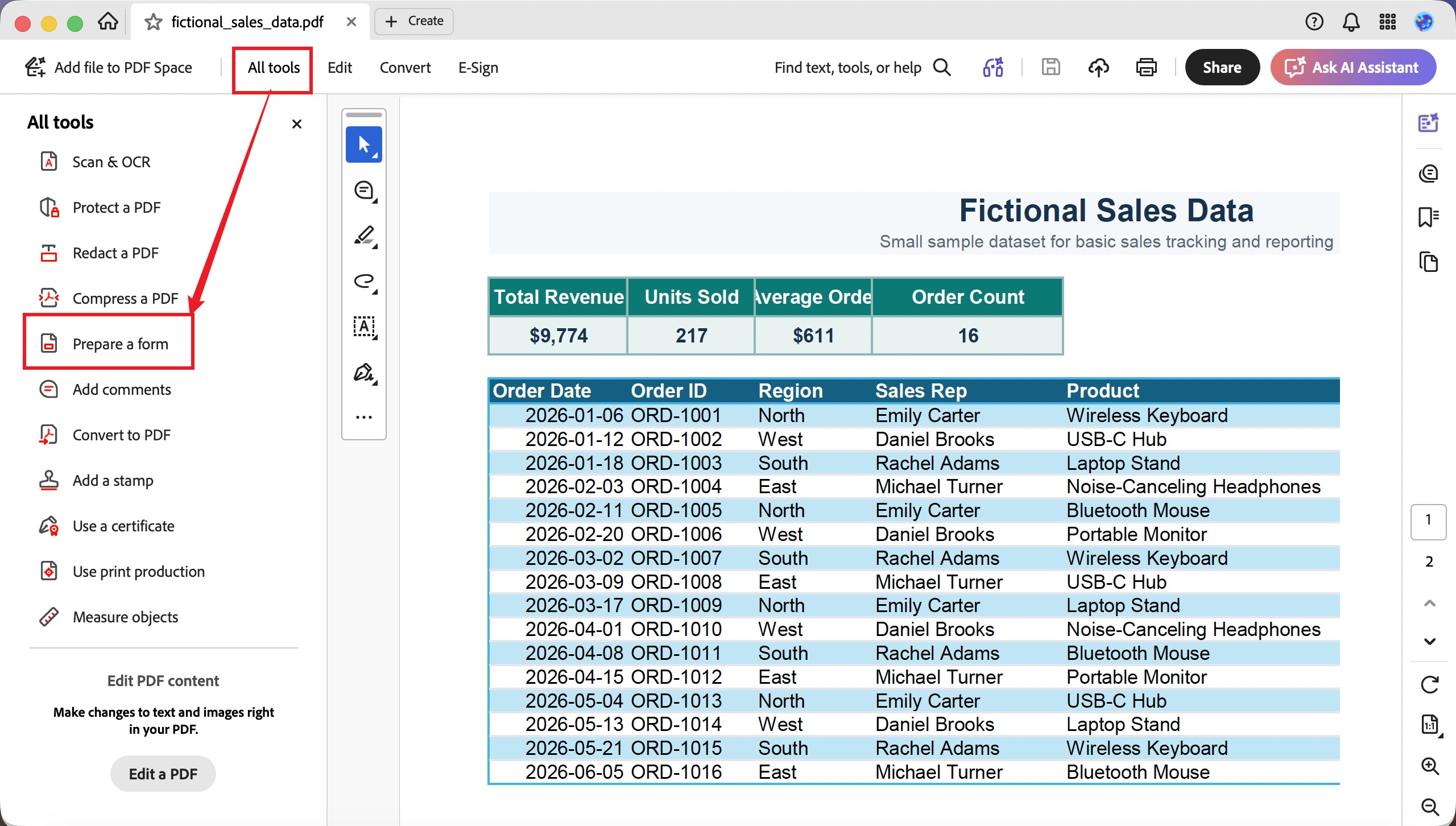Open Compress a PDF tool

pyautogui.click(x=109, y=298)
